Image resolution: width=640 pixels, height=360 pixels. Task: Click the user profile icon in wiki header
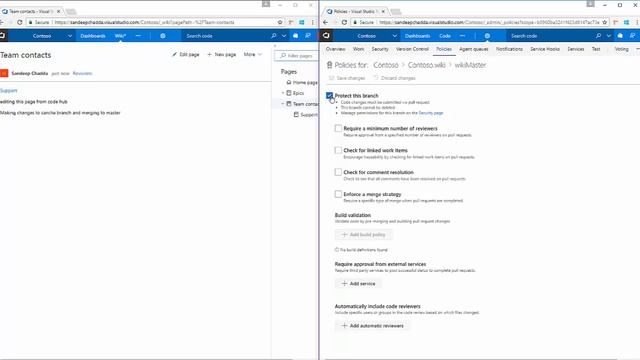tap(308, 36)
